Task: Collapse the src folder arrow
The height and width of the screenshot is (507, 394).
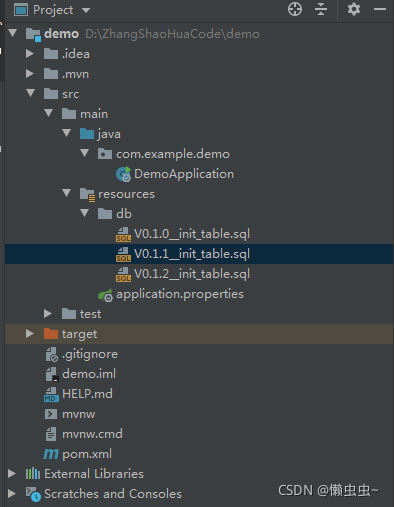Action: pos(31,93)
